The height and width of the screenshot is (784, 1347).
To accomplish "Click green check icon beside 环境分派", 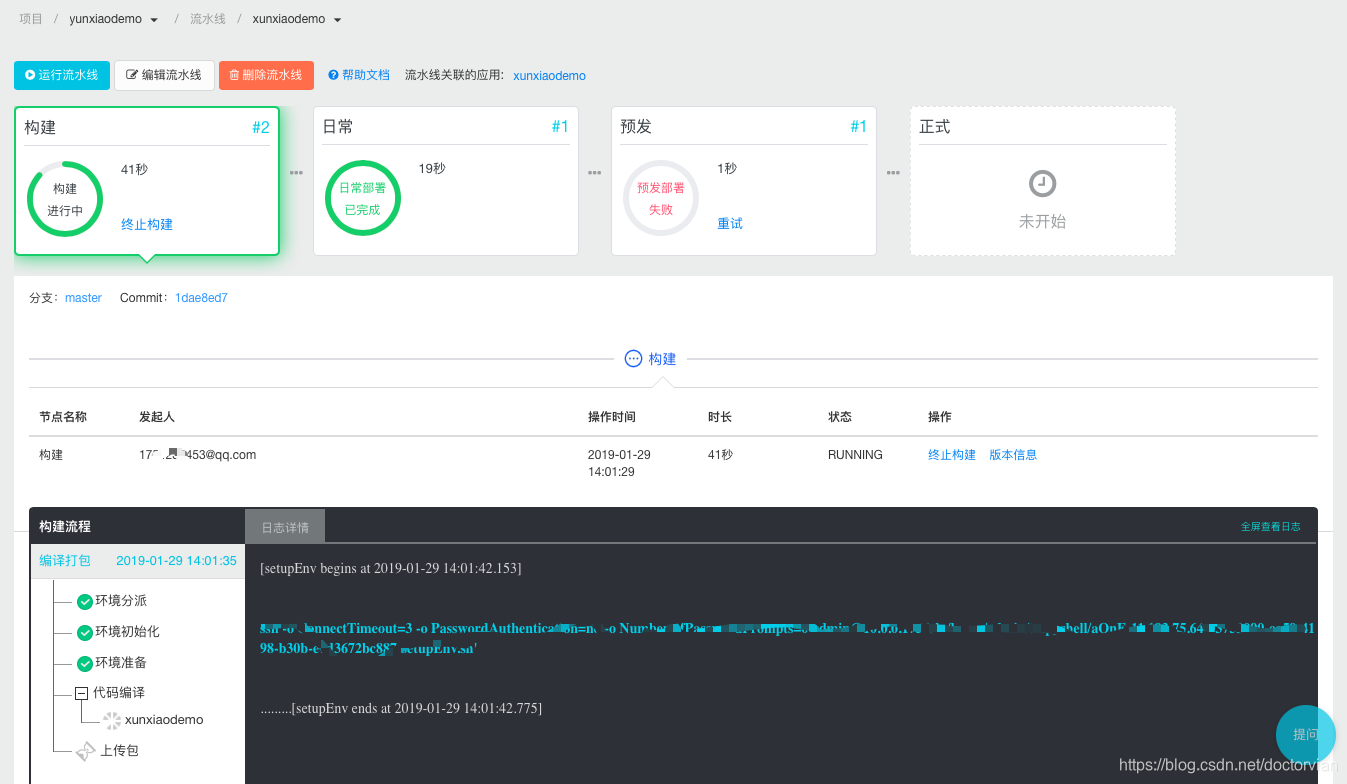I will (85, 602).
